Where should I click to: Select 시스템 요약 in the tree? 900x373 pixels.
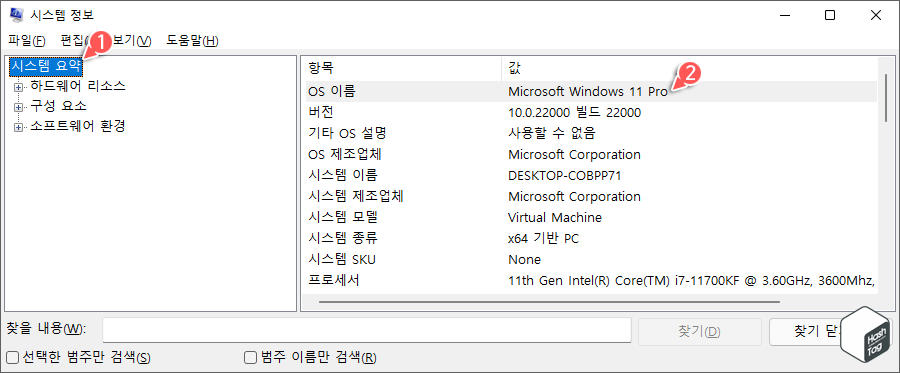click(46, 67)
